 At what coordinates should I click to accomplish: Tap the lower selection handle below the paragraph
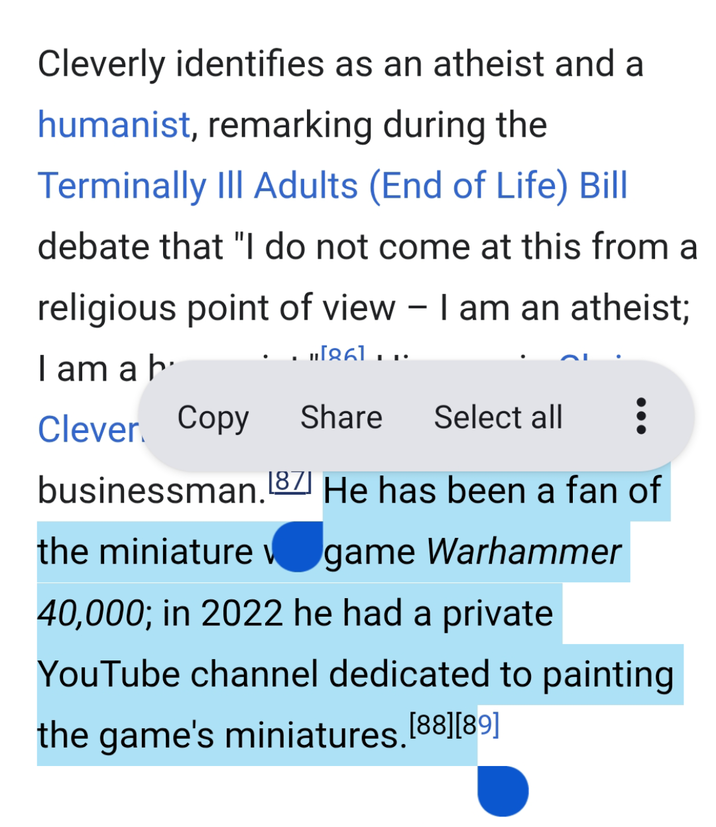click(x=503, y=791)
